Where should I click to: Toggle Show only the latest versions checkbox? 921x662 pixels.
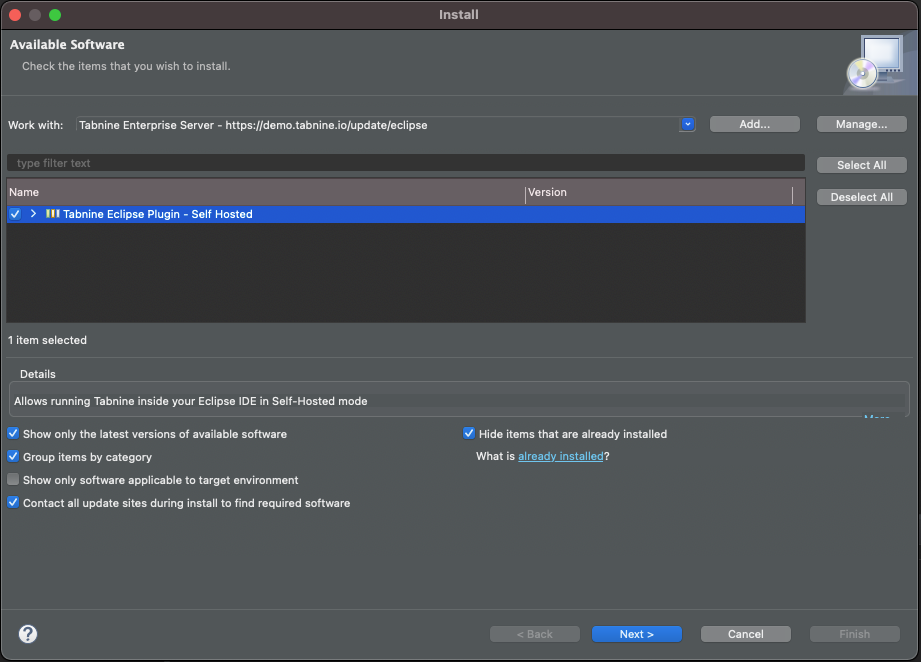13,434
